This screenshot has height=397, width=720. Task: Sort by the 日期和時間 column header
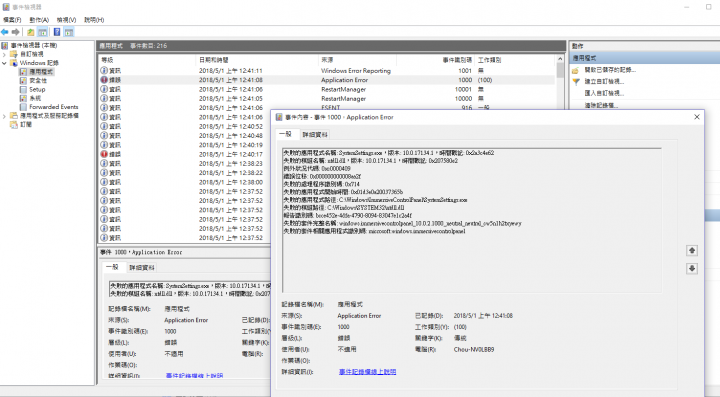(x=257, y=60)
